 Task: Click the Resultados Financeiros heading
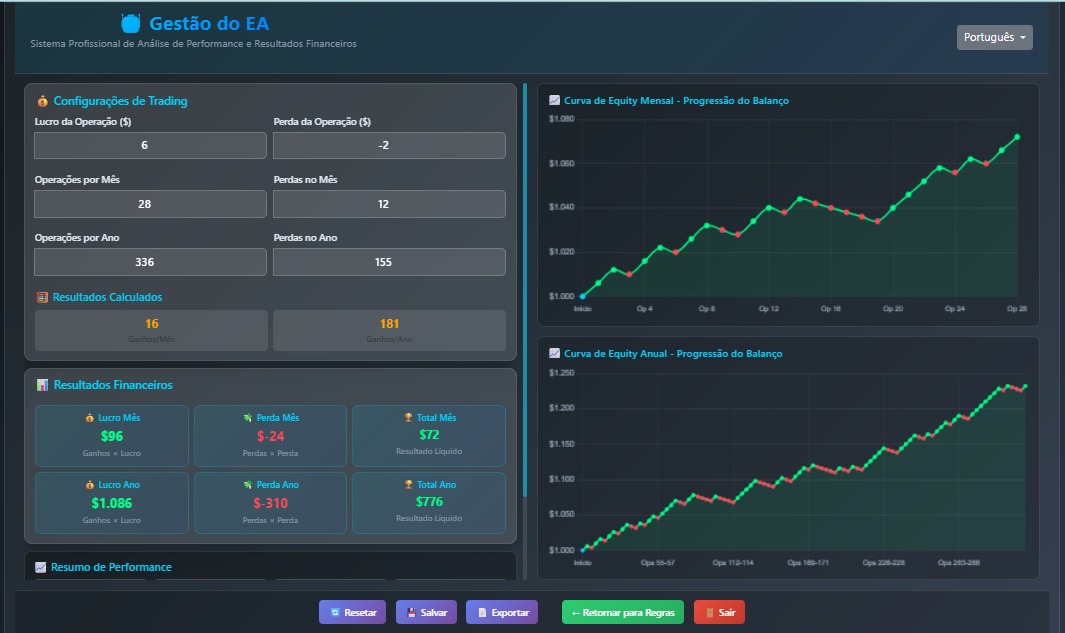tap(113, 385)
